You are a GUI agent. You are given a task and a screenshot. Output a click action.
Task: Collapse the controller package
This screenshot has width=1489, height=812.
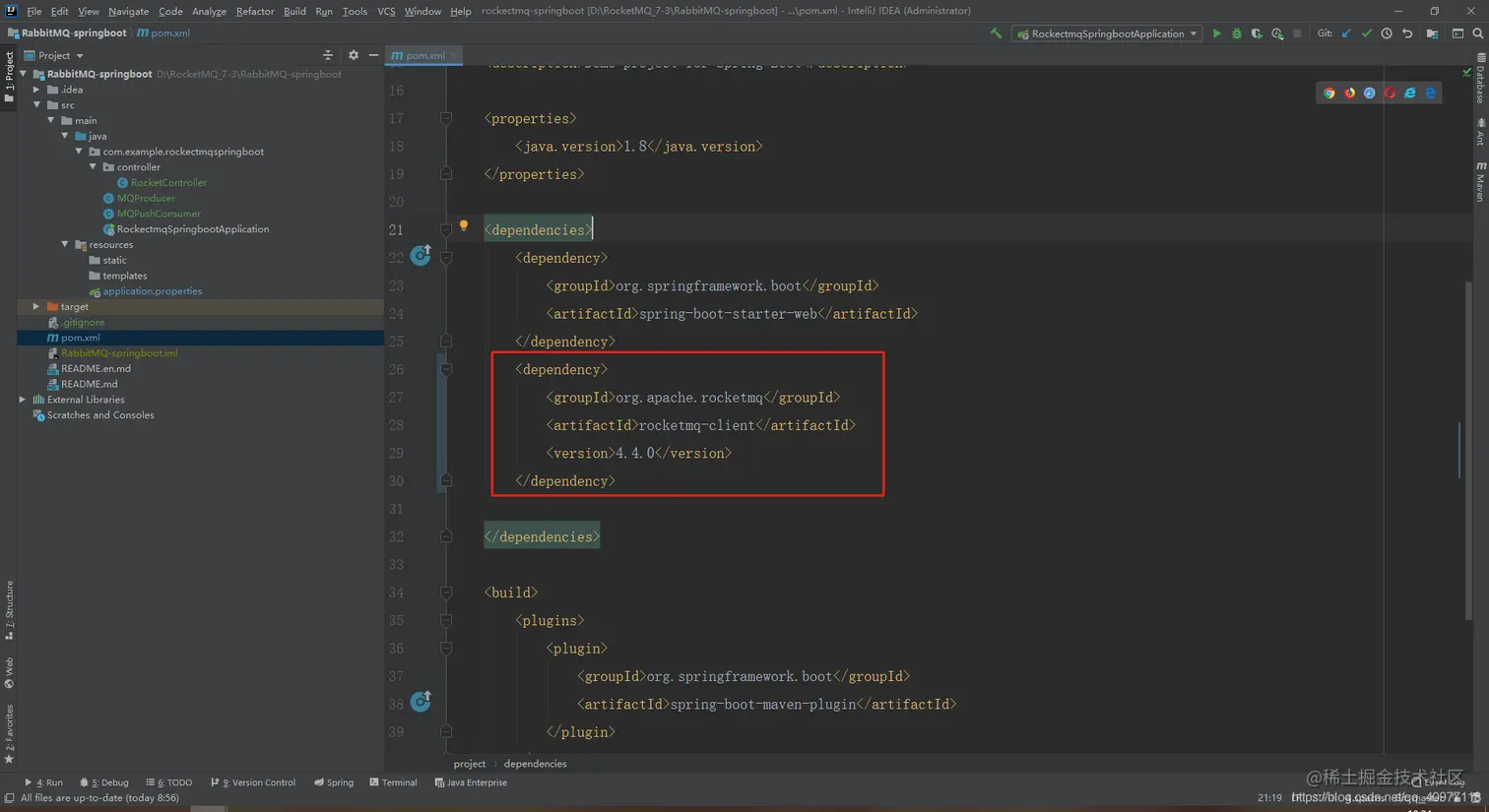tap(94, 167)
